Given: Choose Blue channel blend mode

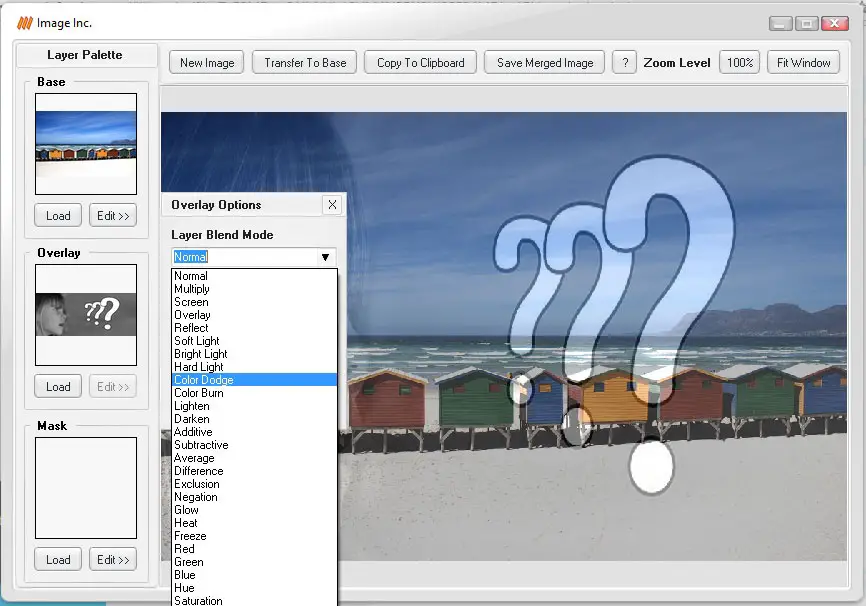Looking at the screenshot, I should [254, 575].
